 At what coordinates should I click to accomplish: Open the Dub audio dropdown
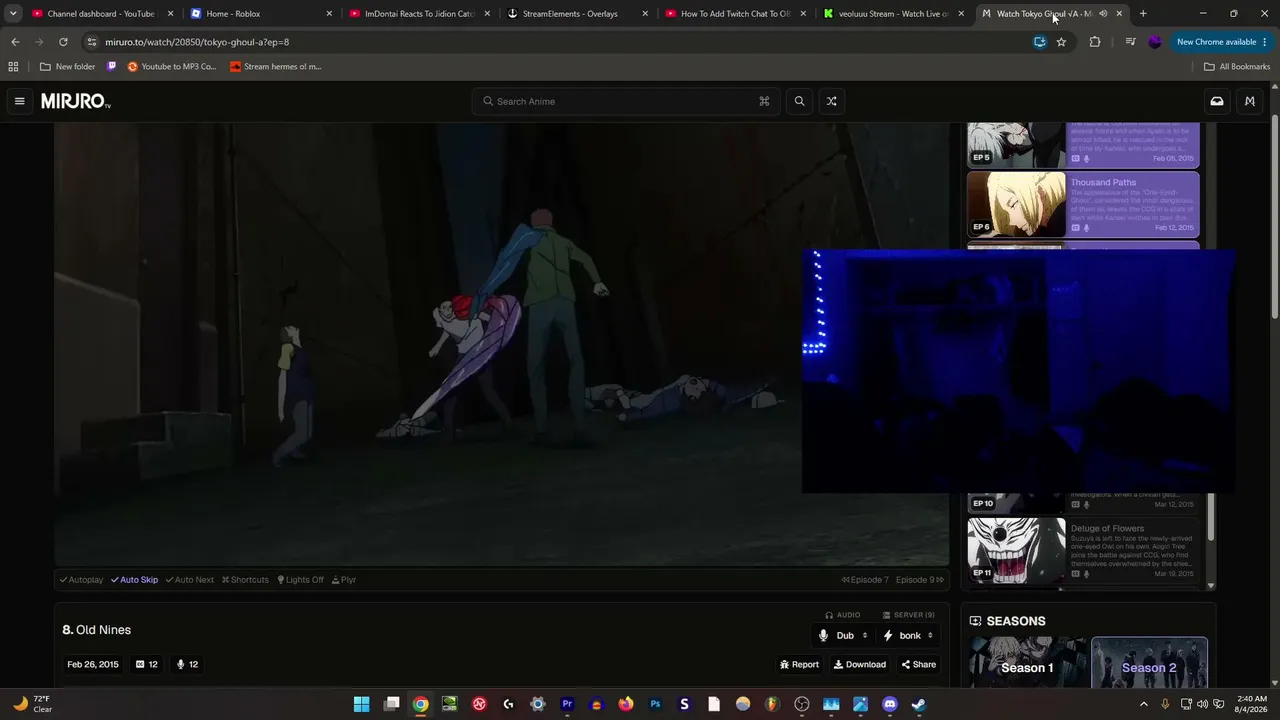pyautogui.click(x=844, y=635)
